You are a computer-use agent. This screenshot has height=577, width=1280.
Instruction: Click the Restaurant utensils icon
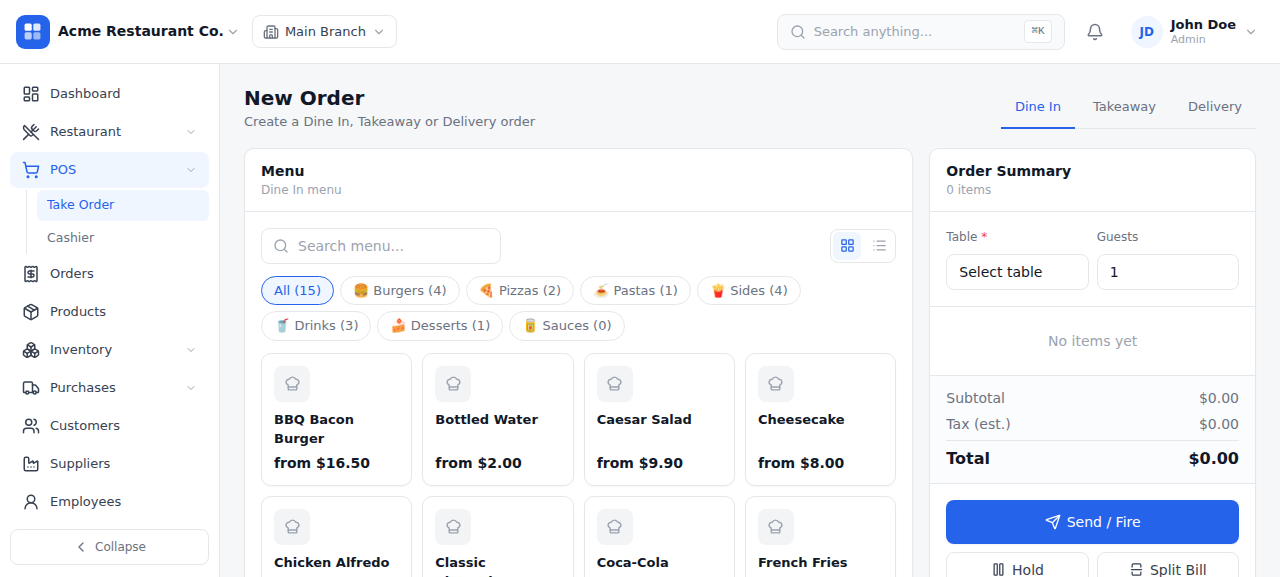(31, 132)
